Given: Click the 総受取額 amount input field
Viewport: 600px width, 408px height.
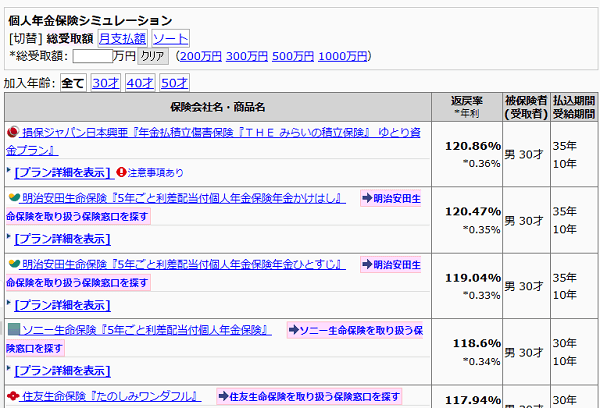Looking at the screenshot, I should coord(93,56).
